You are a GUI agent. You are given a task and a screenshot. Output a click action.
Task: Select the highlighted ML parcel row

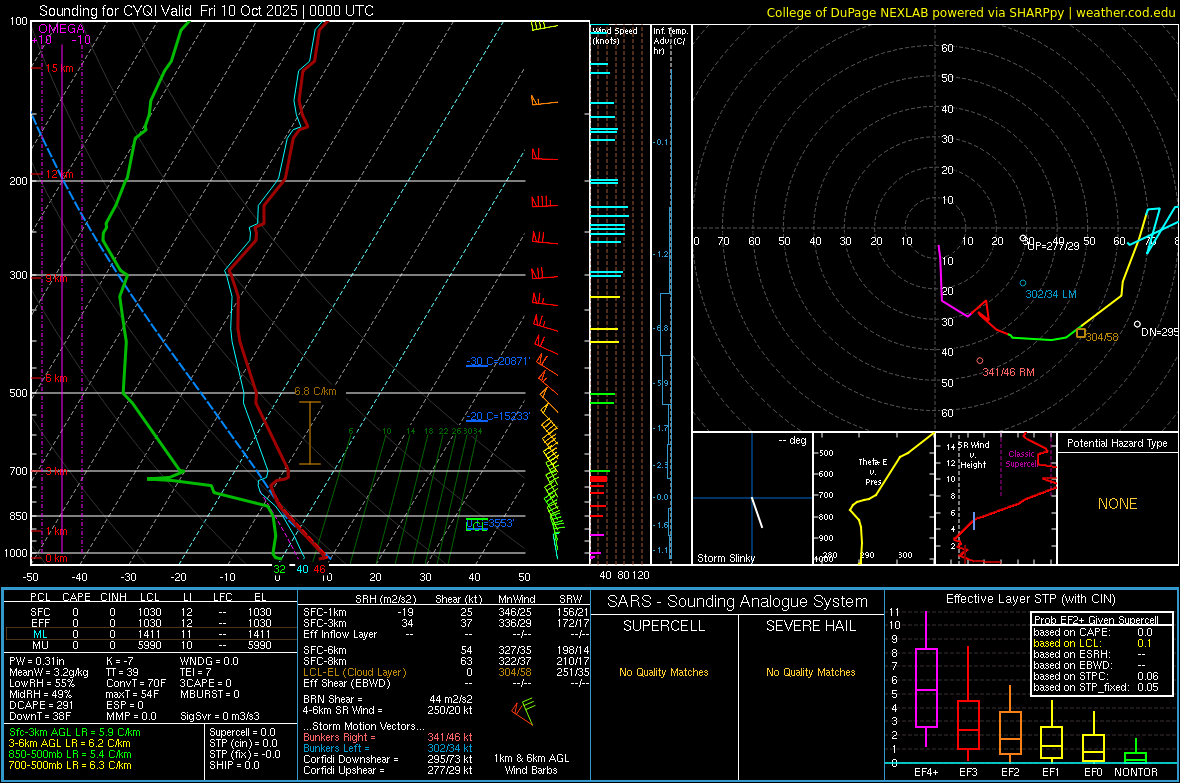tap(151, 634)
